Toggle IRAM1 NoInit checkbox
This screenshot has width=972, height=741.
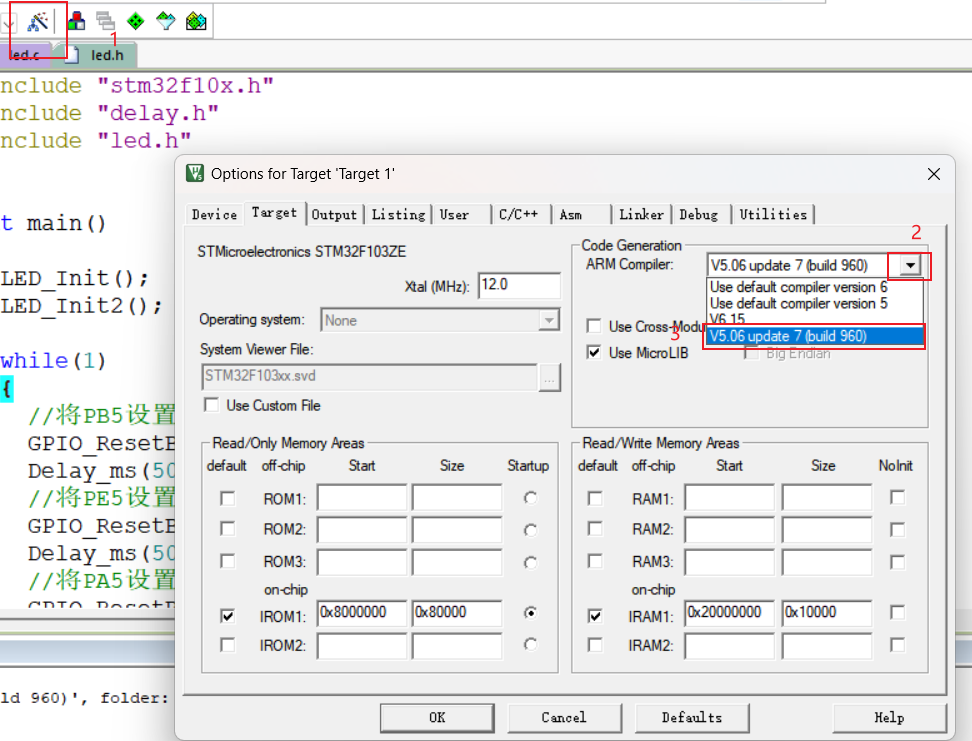click(x=897, y=613)
